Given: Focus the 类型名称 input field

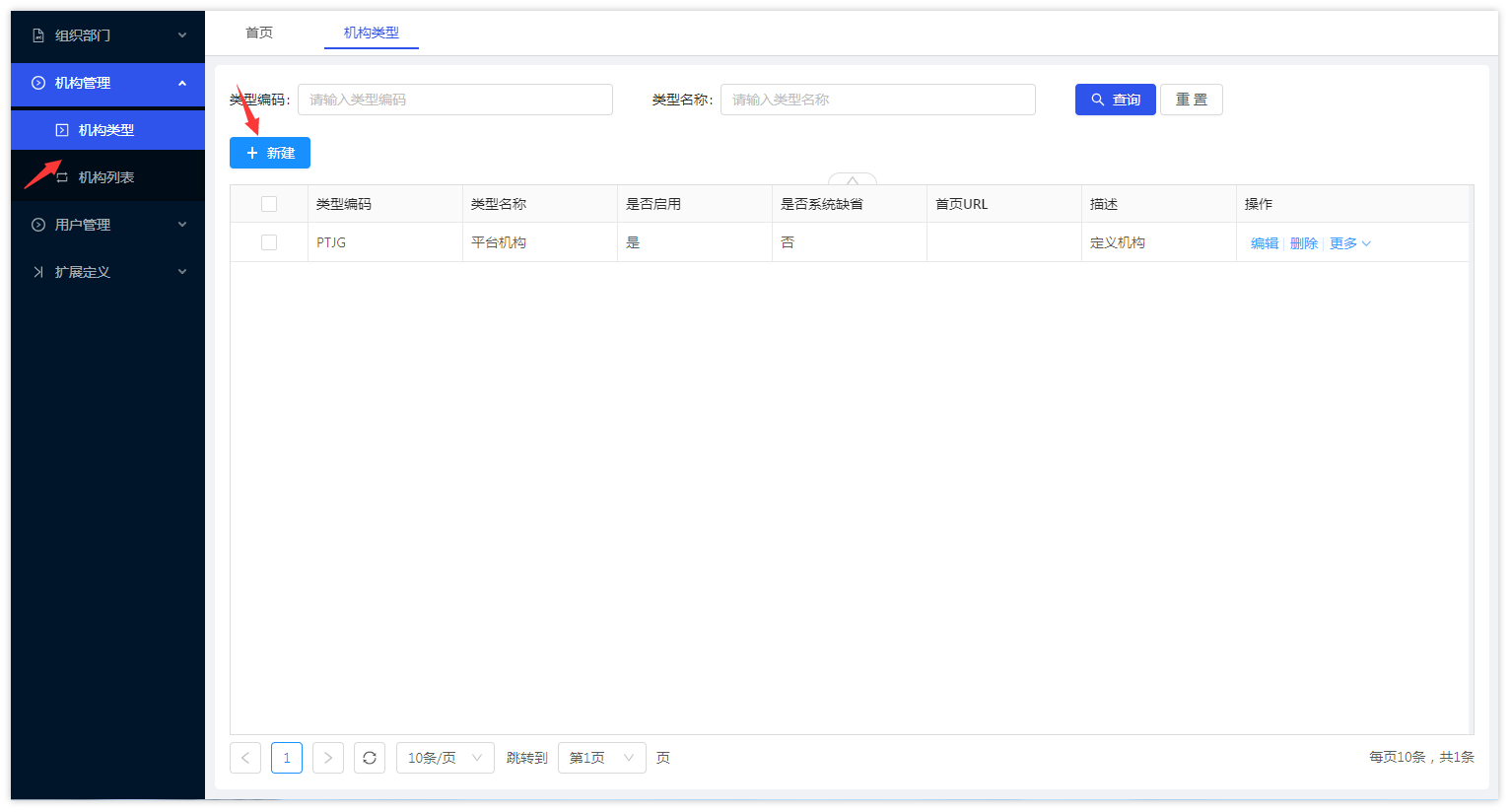Looking at the screenshot, I should pyautogui.click(x=878, y=100).
